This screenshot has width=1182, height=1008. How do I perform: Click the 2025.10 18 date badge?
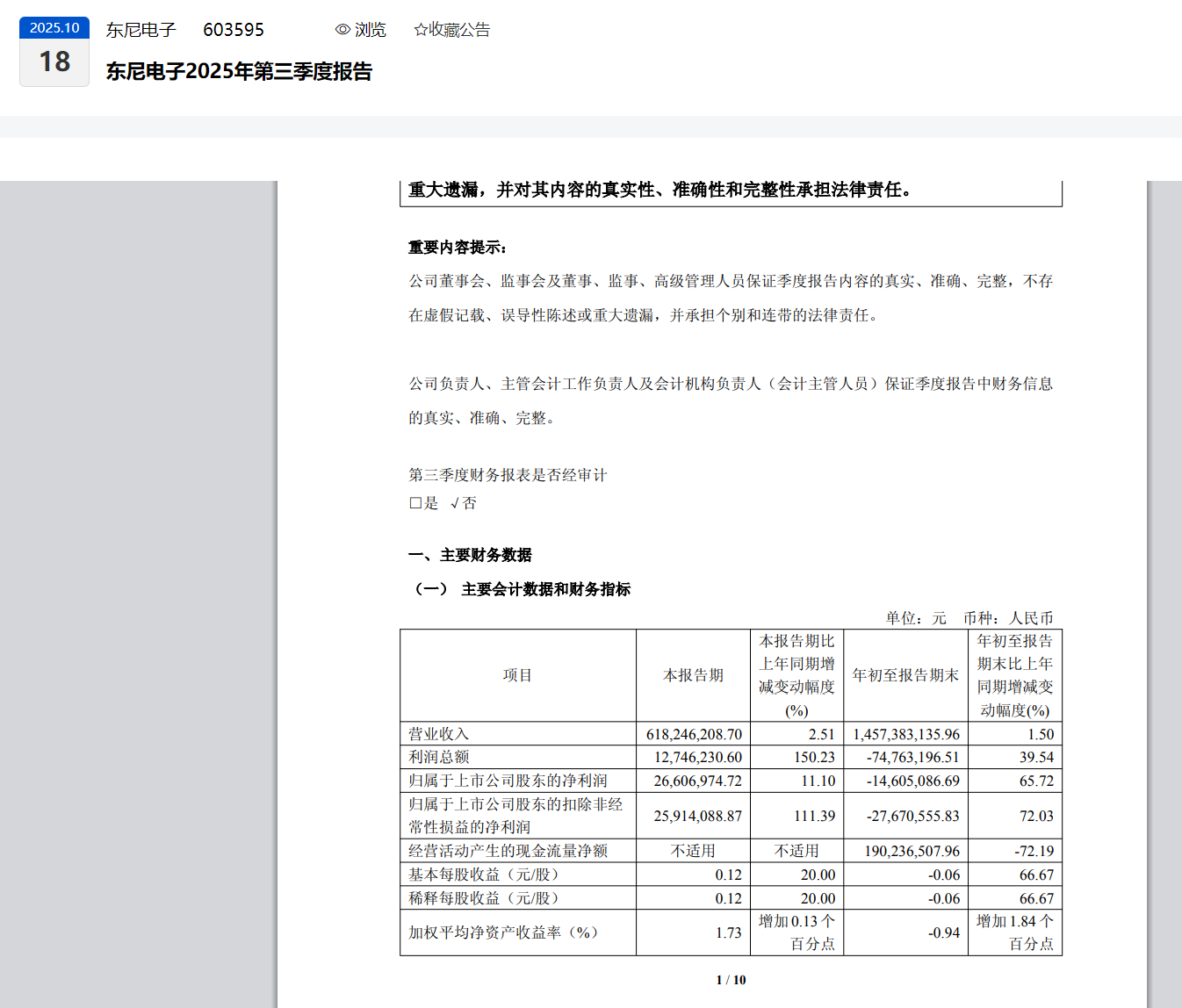pos(54,52)
